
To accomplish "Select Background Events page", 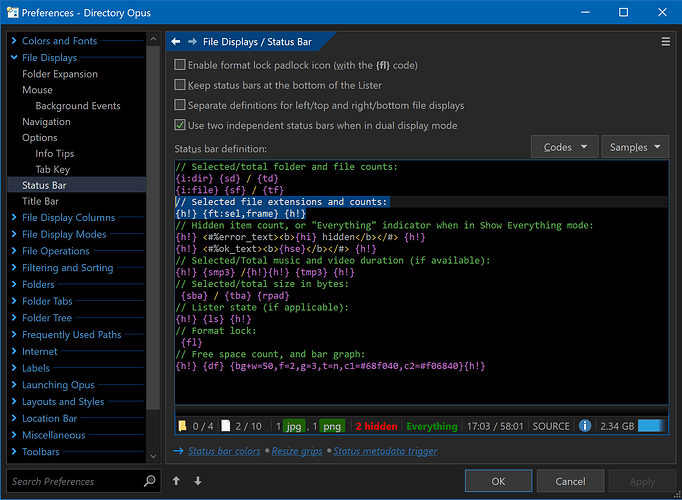I will pyautogui.click(x=78, y=106).
